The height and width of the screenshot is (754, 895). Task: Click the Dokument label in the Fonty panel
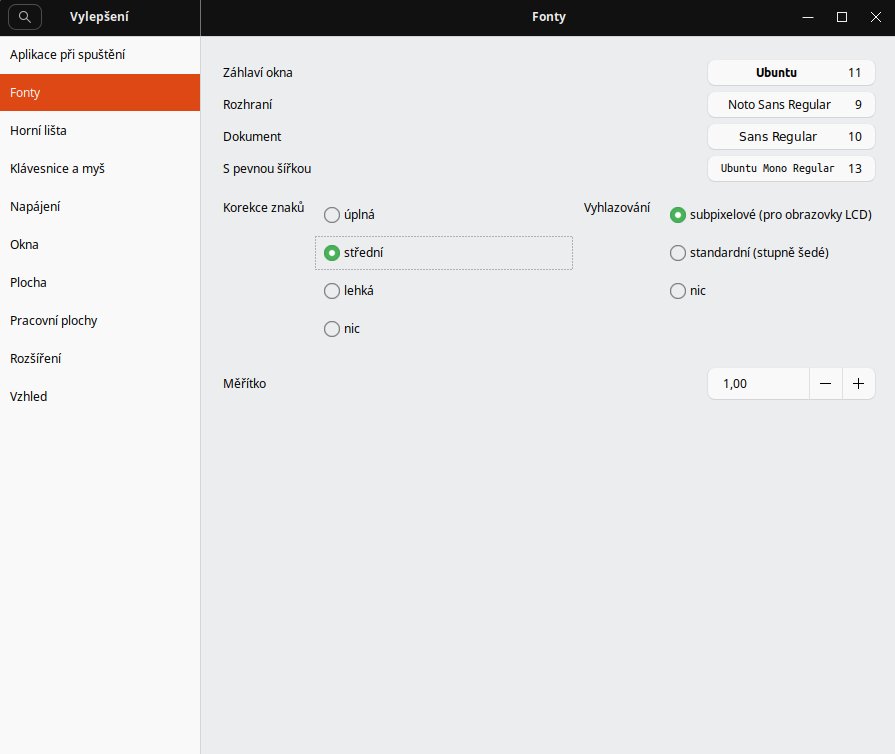point(252,136)
